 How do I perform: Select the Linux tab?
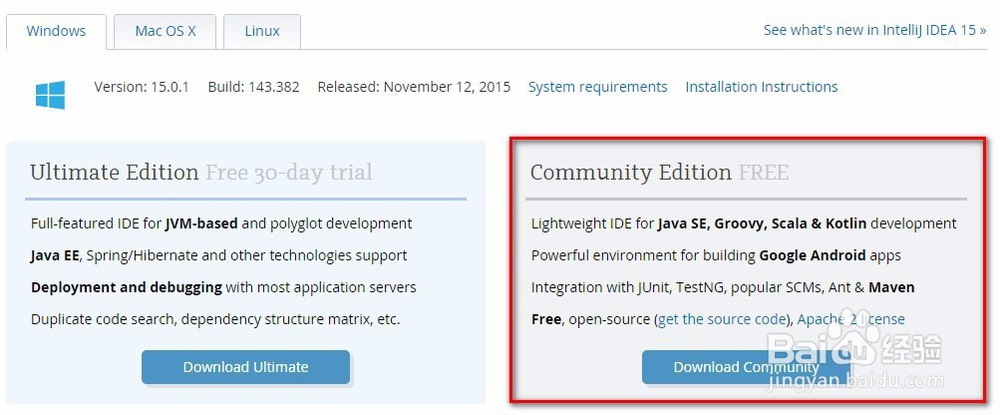262,31
